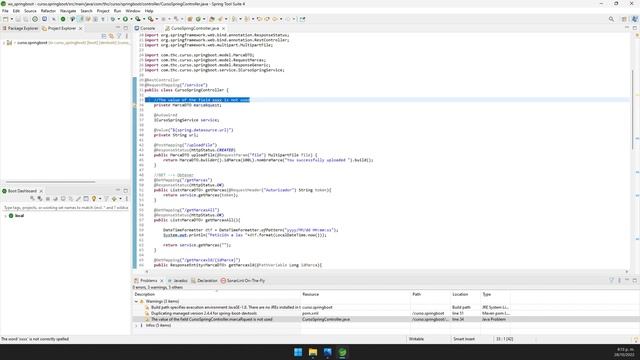Screen dimensions: 640x360
Task: Open the File menu
Action: [5, 11]
